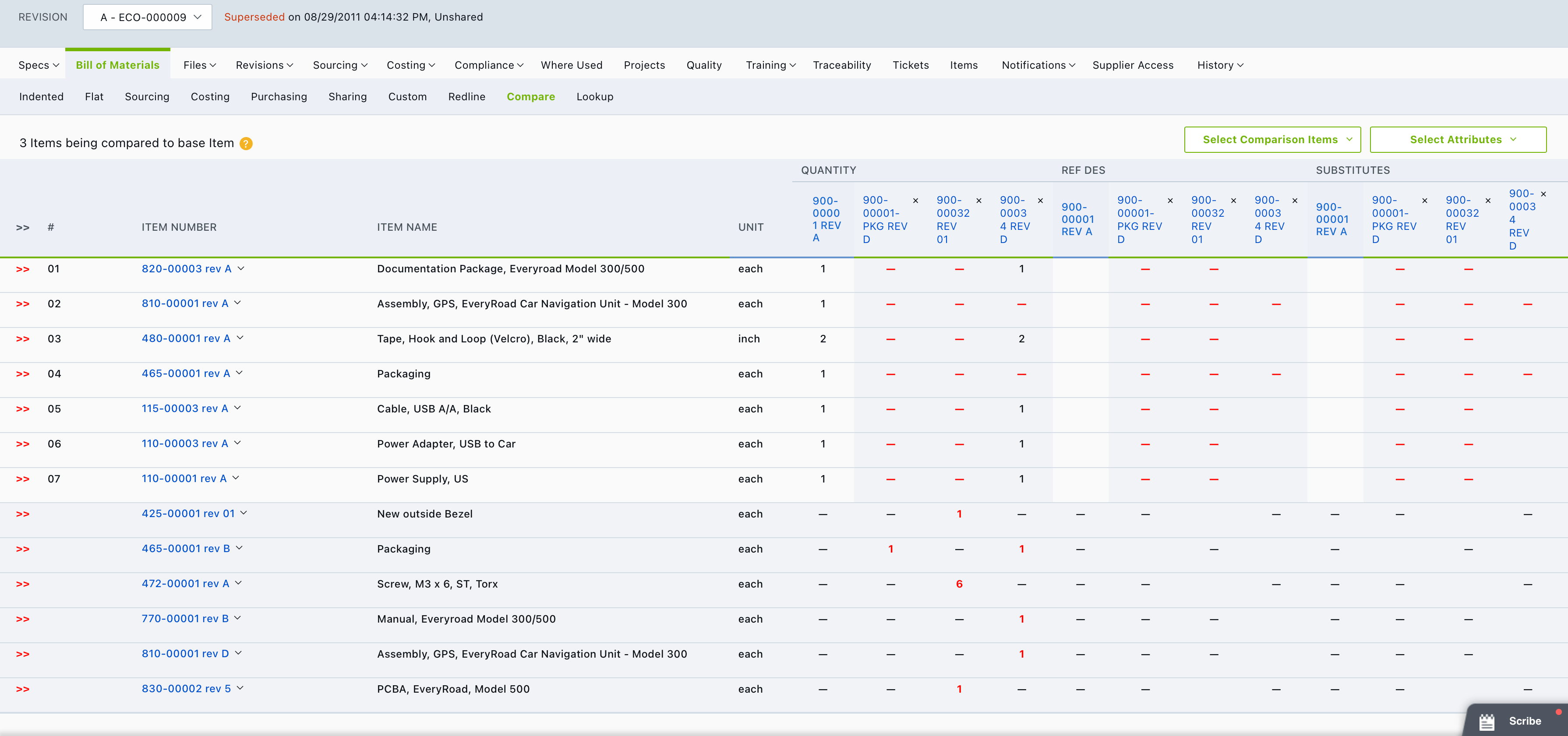Viewport: 1568px width, 736px height.
Task: Open the Compare tab
Action: point(531,97)
